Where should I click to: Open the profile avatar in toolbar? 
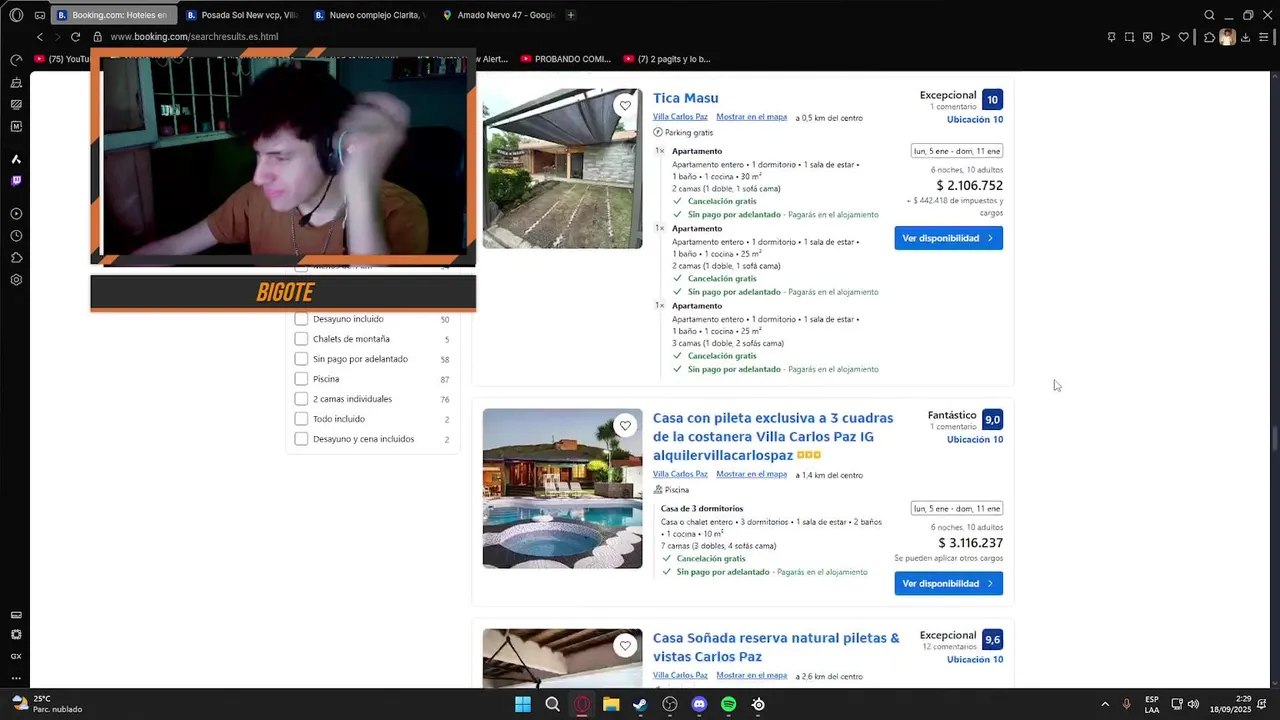point(1227,37)
